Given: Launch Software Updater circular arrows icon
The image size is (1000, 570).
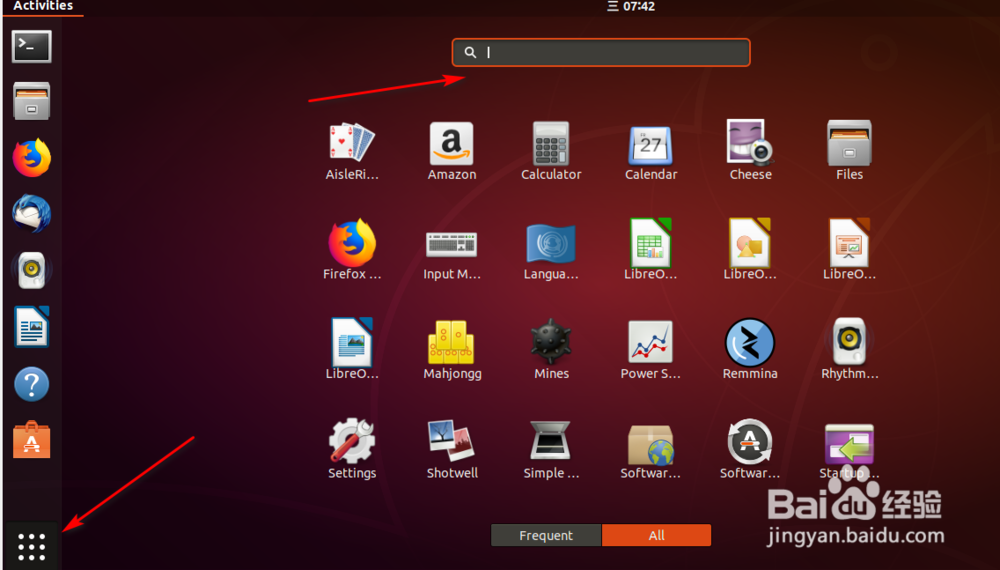Looking at the screenshot, I should [x=750, y=449].
